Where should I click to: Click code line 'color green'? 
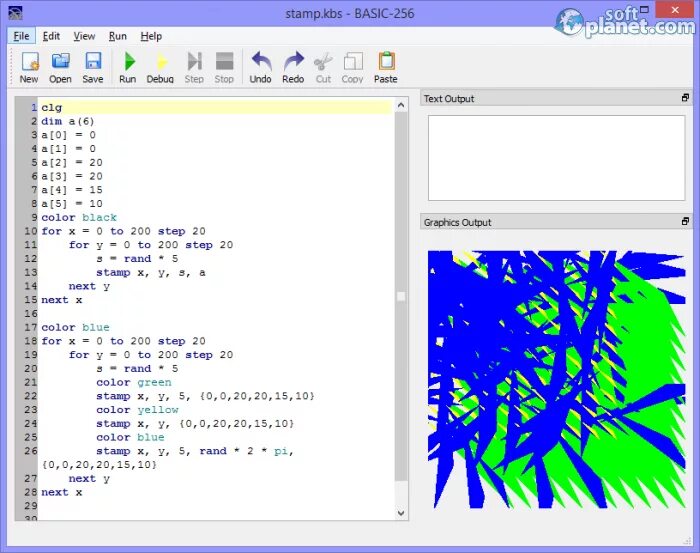(134, 383)
